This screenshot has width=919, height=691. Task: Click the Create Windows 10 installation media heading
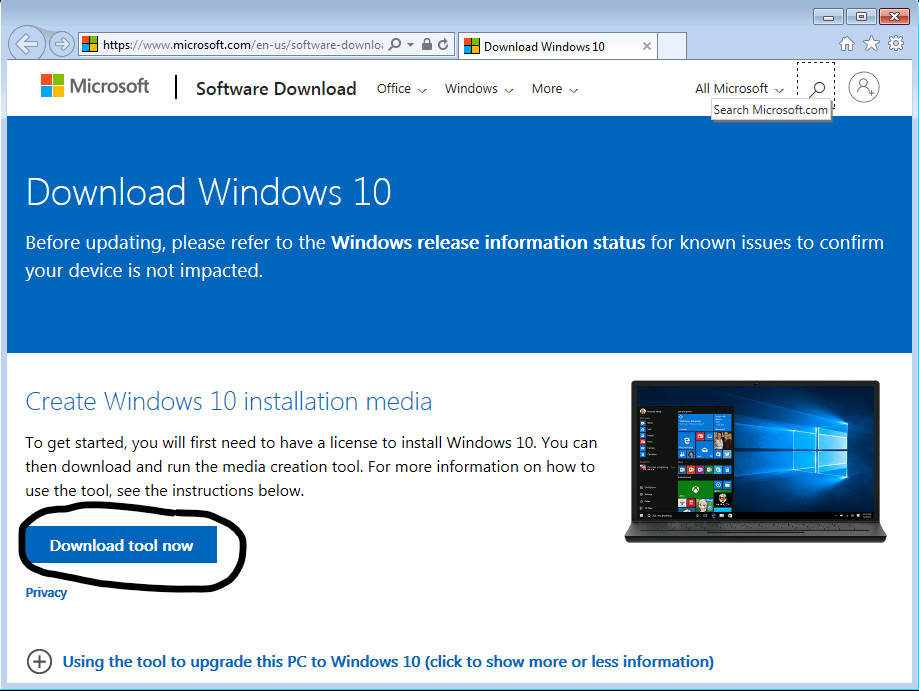[229, 401]
